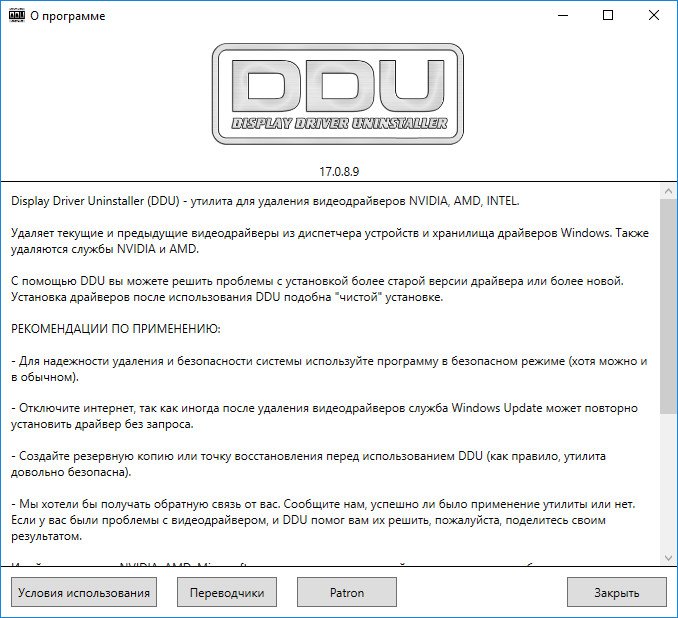
Task: Click the DDU Display Driver Uninstaller logo
Action: coord(338,94)
